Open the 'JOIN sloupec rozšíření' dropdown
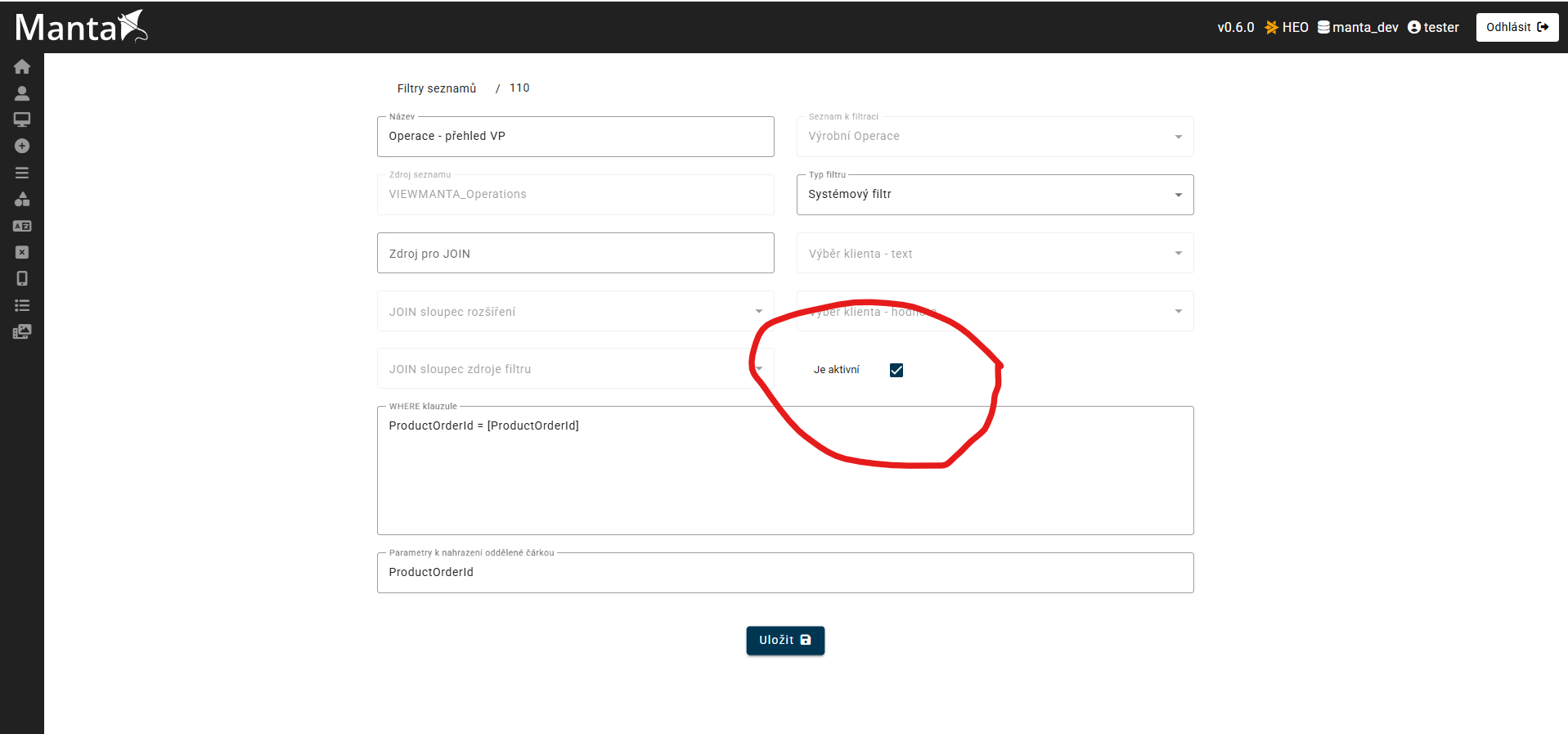This screenshot has width=1568, height=734. coord(574,312)
